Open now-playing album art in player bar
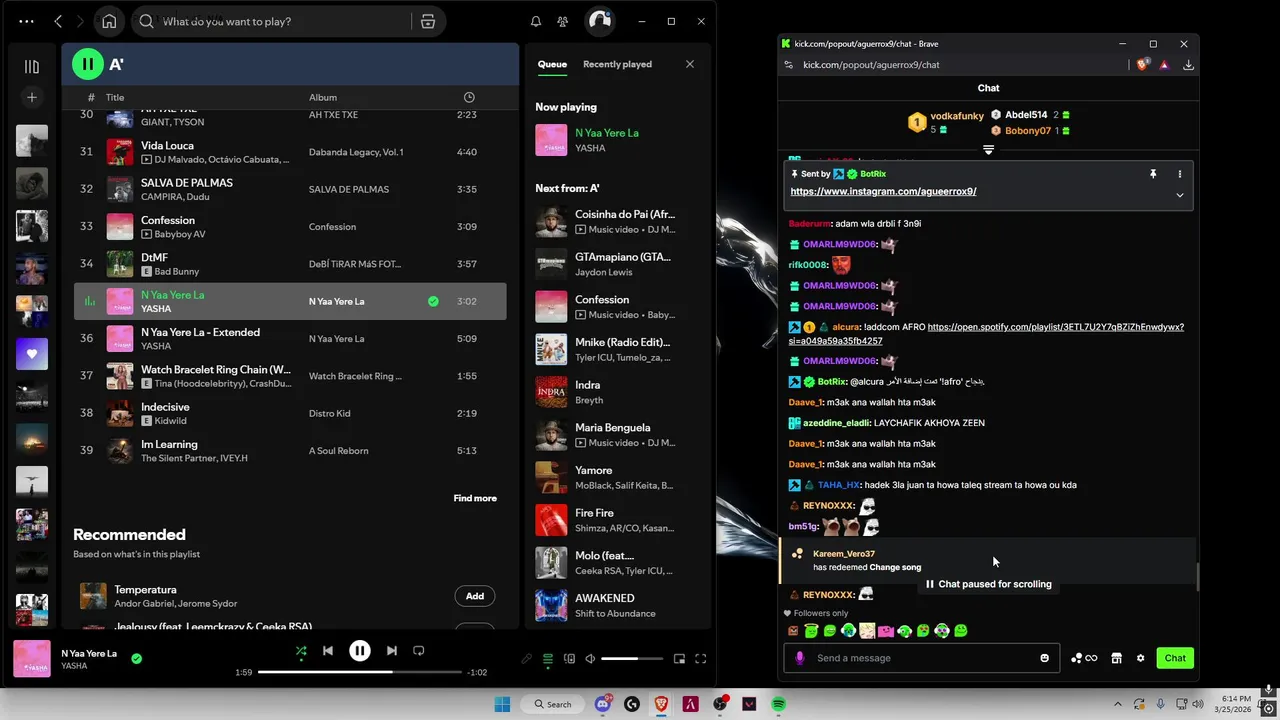The height and width of the screenshot is (720, 1280). tap(32, 659)
